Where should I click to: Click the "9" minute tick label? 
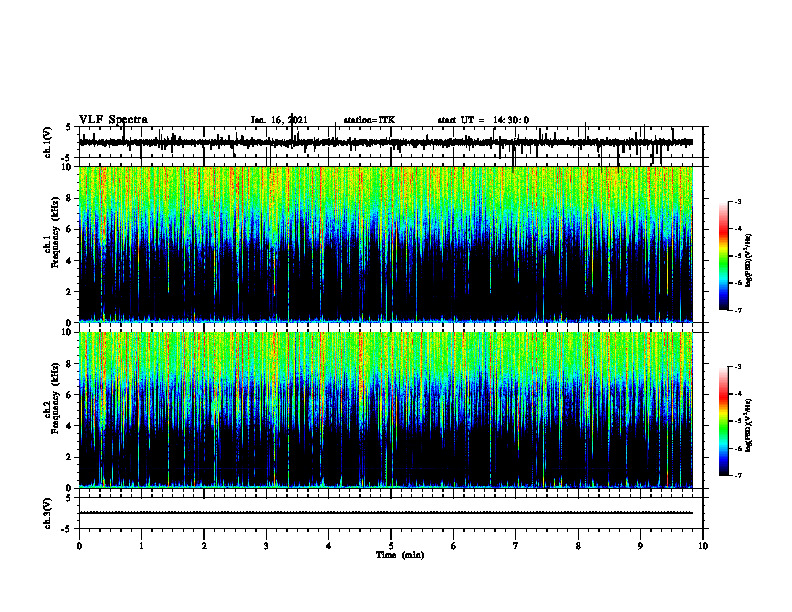[640, 546]
